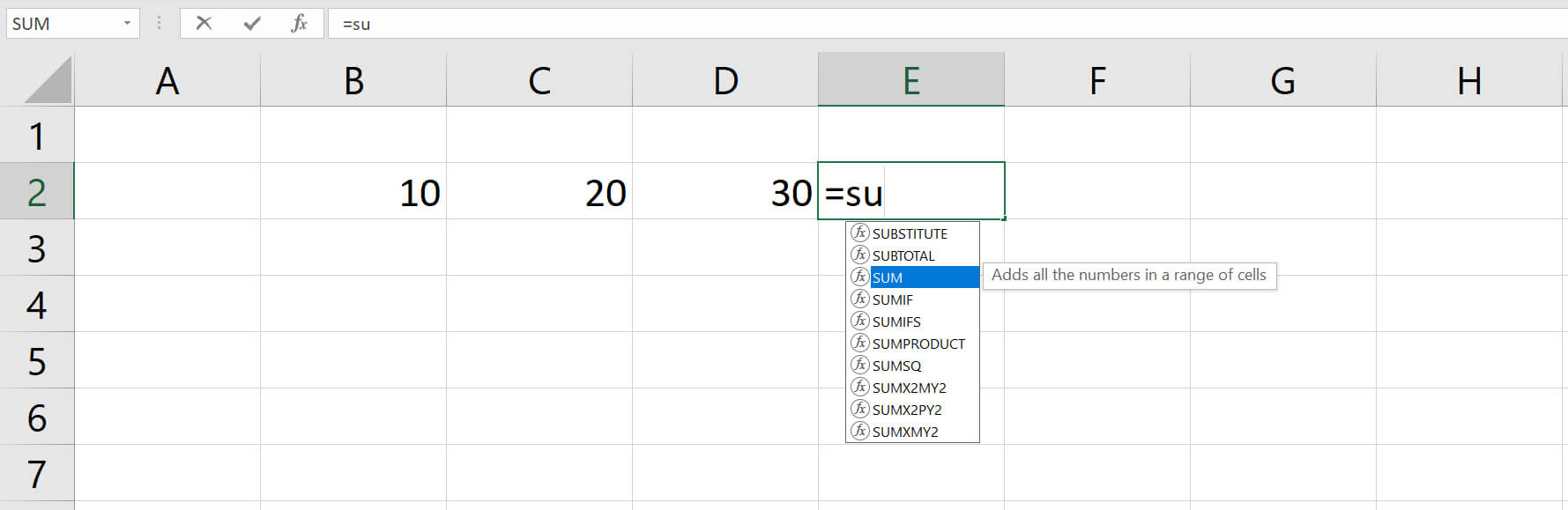The width and height of the screenshot is (1568, 510).
Task: Click cell C2 containing 20
Action: (539, 191)
